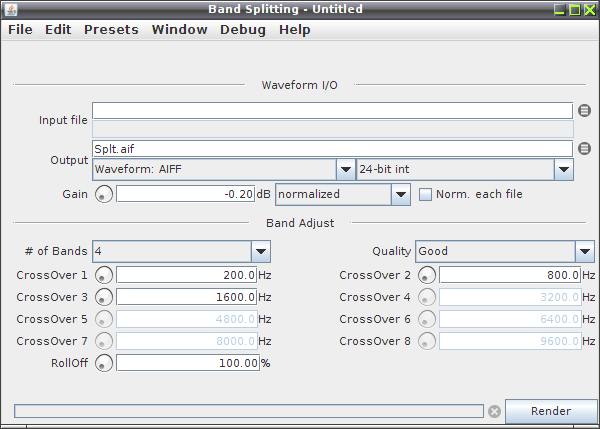Click the disabled CrossOver 4 knob
600x429 pixels.
427,297
